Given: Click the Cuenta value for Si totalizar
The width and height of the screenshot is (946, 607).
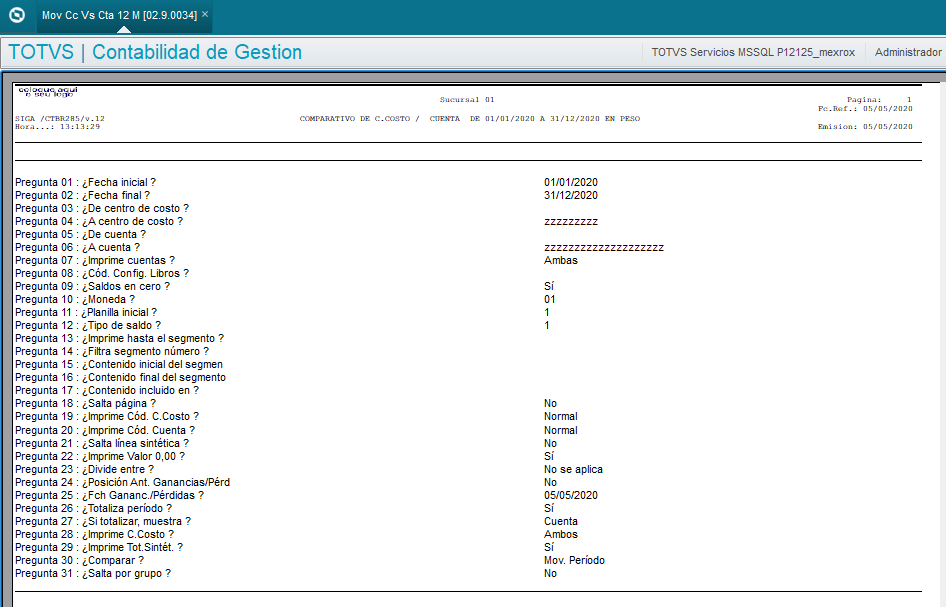Looking at the screenshot, I should 560,521.
